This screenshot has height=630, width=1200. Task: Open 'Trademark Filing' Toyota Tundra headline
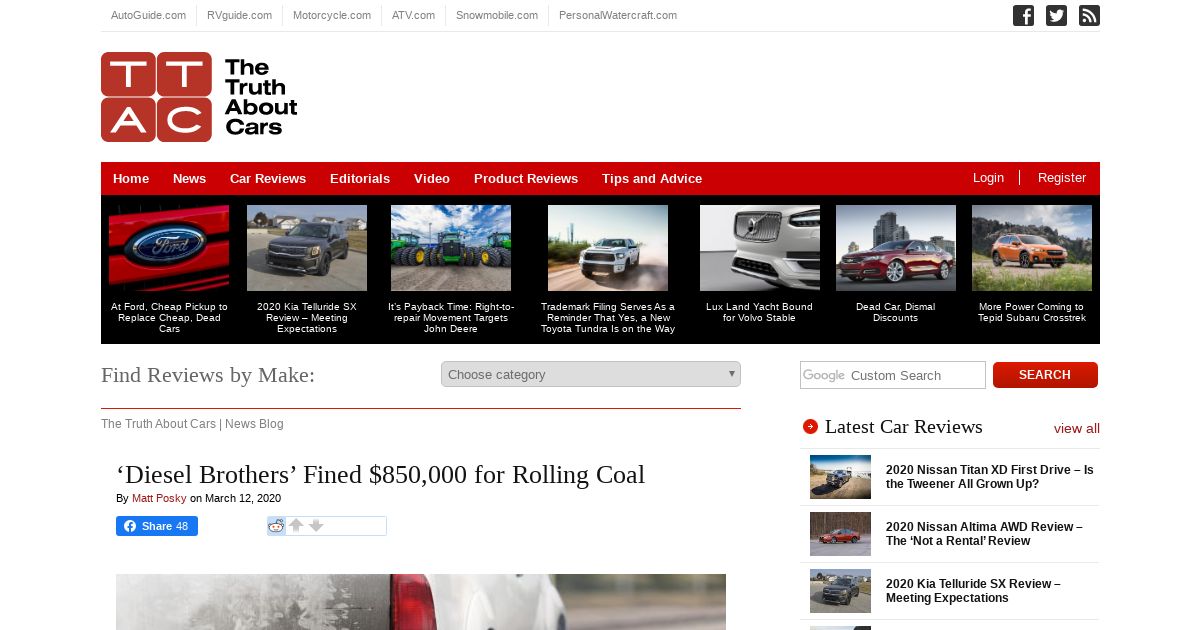[608, 318]
